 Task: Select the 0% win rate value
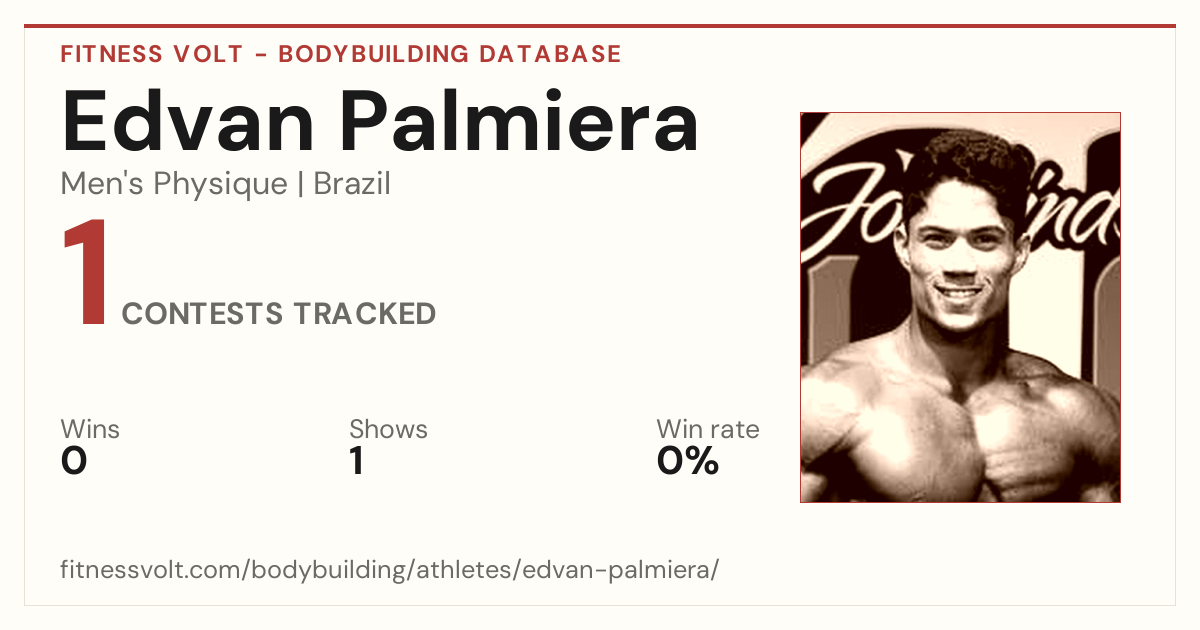coord(688,461)
